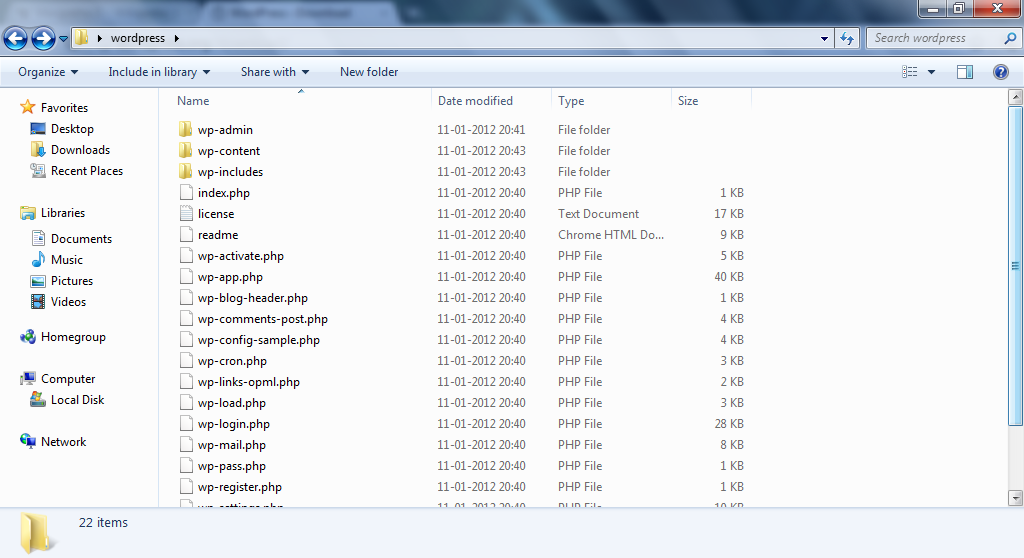Click the wp-comments-post.php file icon
Viewport: 1024px width, 558px height.
(x=186, y=318)
